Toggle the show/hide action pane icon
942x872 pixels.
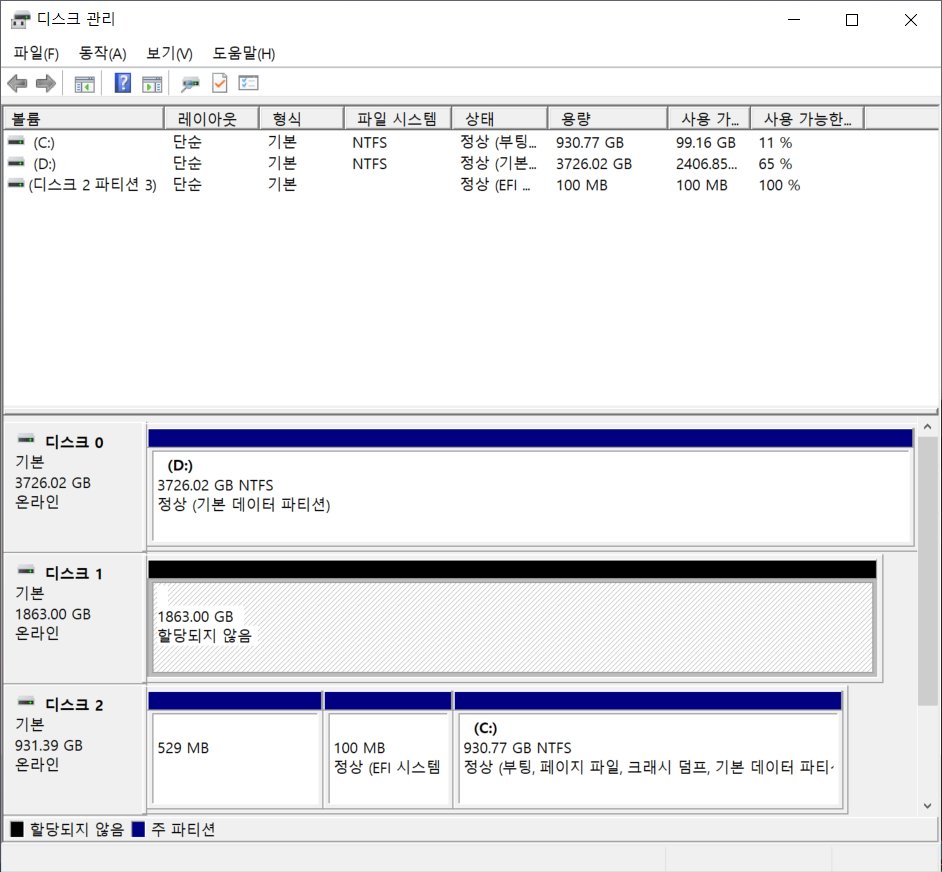152,84
